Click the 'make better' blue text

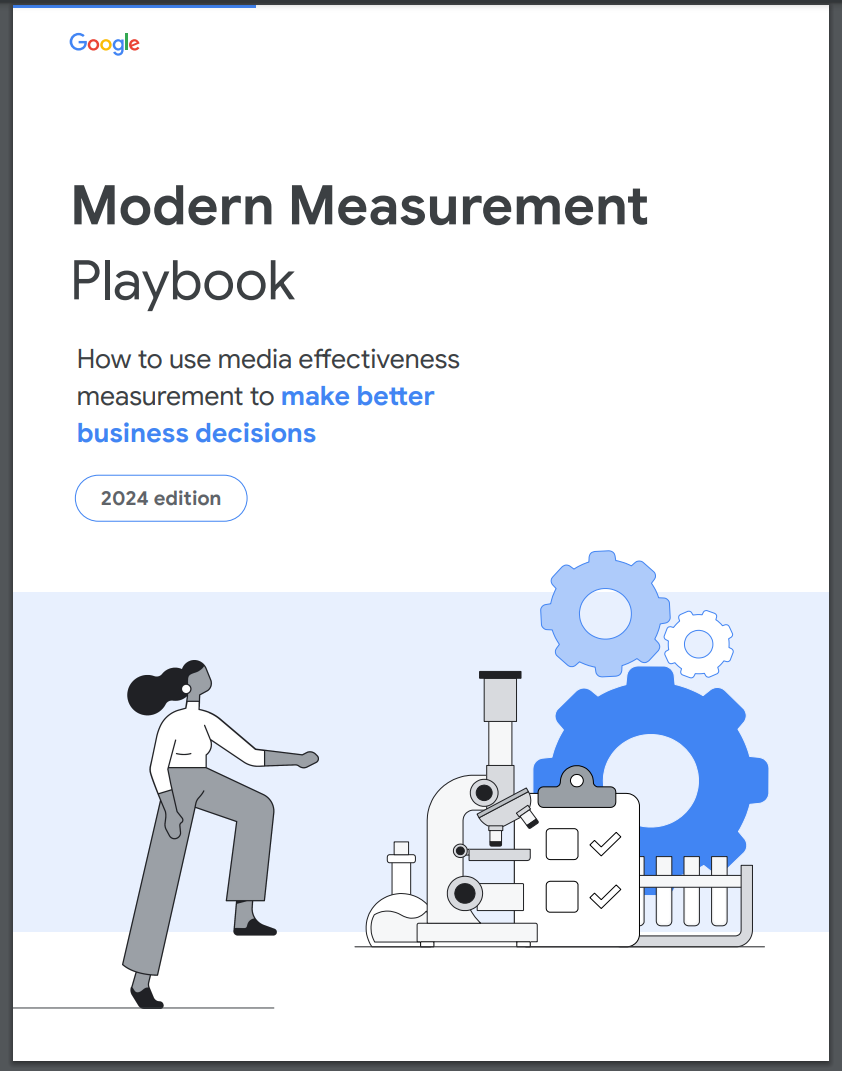pyautogui.click(x=358, y=396)
